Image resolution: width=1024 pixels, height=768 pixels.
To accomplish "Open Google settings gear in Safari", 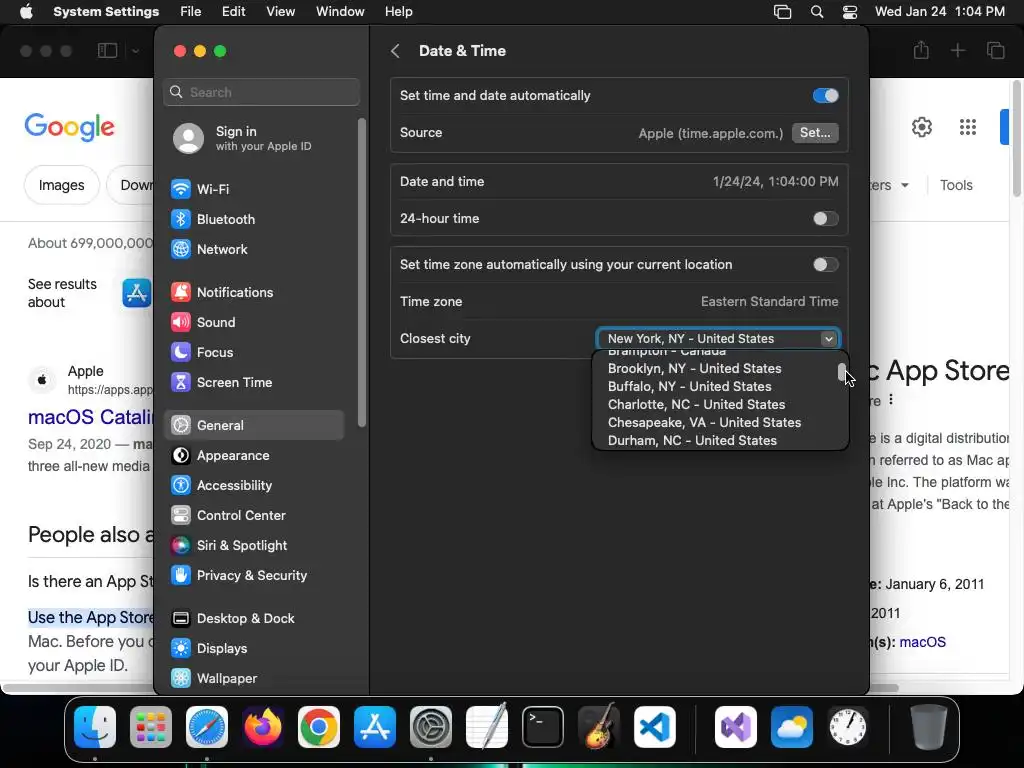I will [921, 127].
